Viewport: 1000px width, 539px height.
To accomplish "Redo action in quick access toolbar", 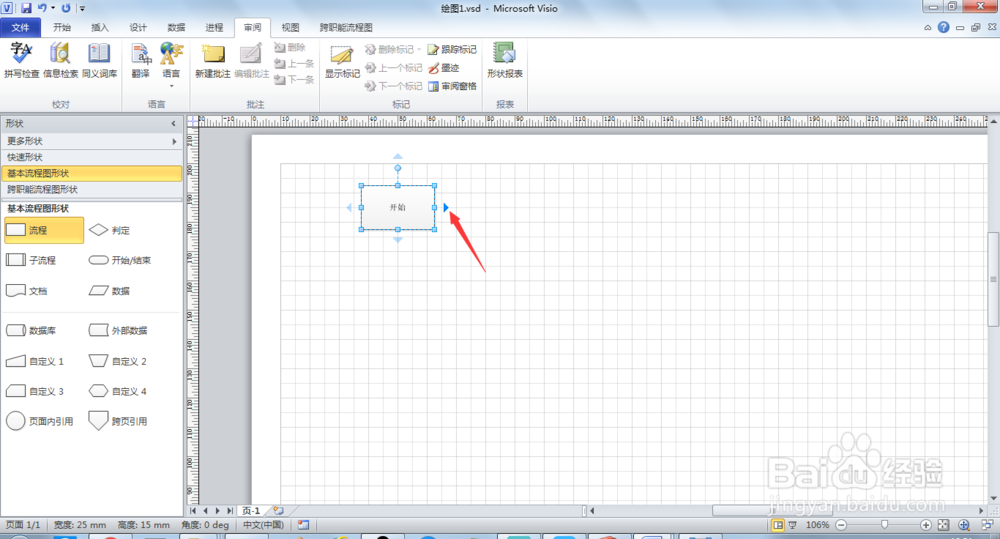I will 66,8.
